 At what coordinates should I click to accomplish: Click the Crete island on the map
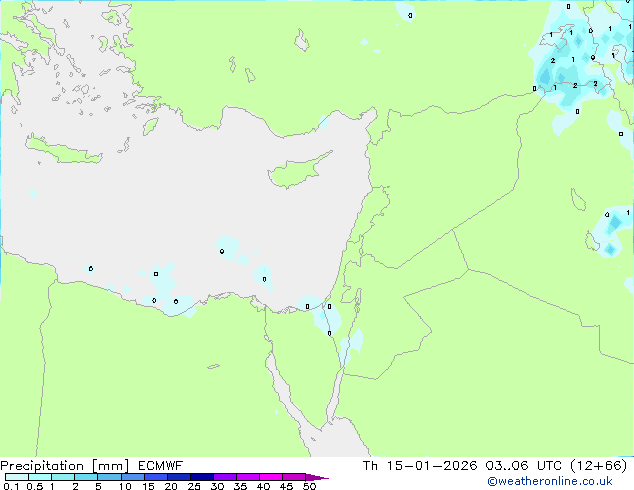click(63, 150)
